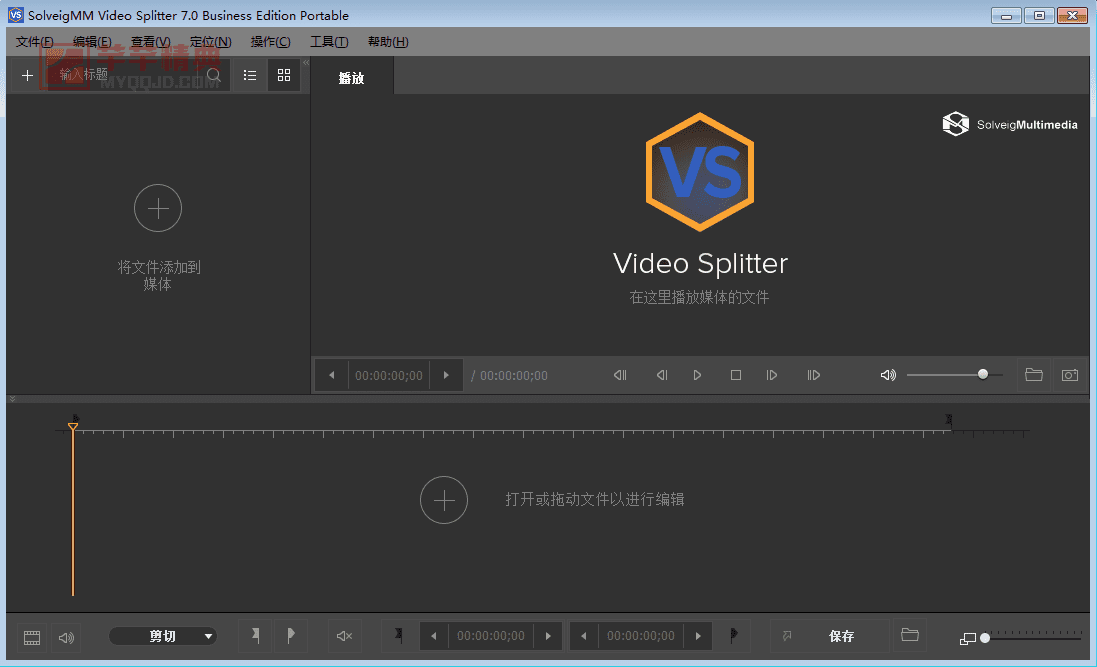The width and height of the screenshot is (1097, 667).
Task: Step player time backward with left arrow
Action: [x=332, y=376]
